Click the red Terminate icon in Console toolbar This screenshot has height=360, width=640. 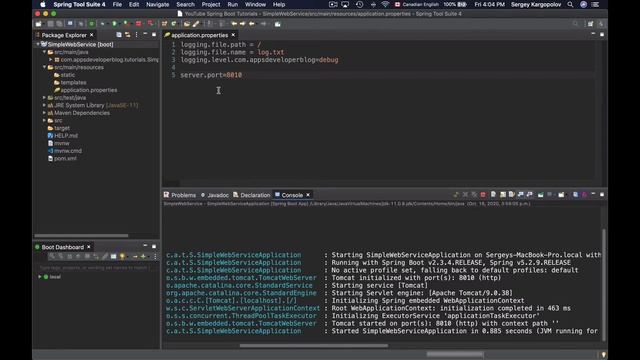click(x=483, y=195)
